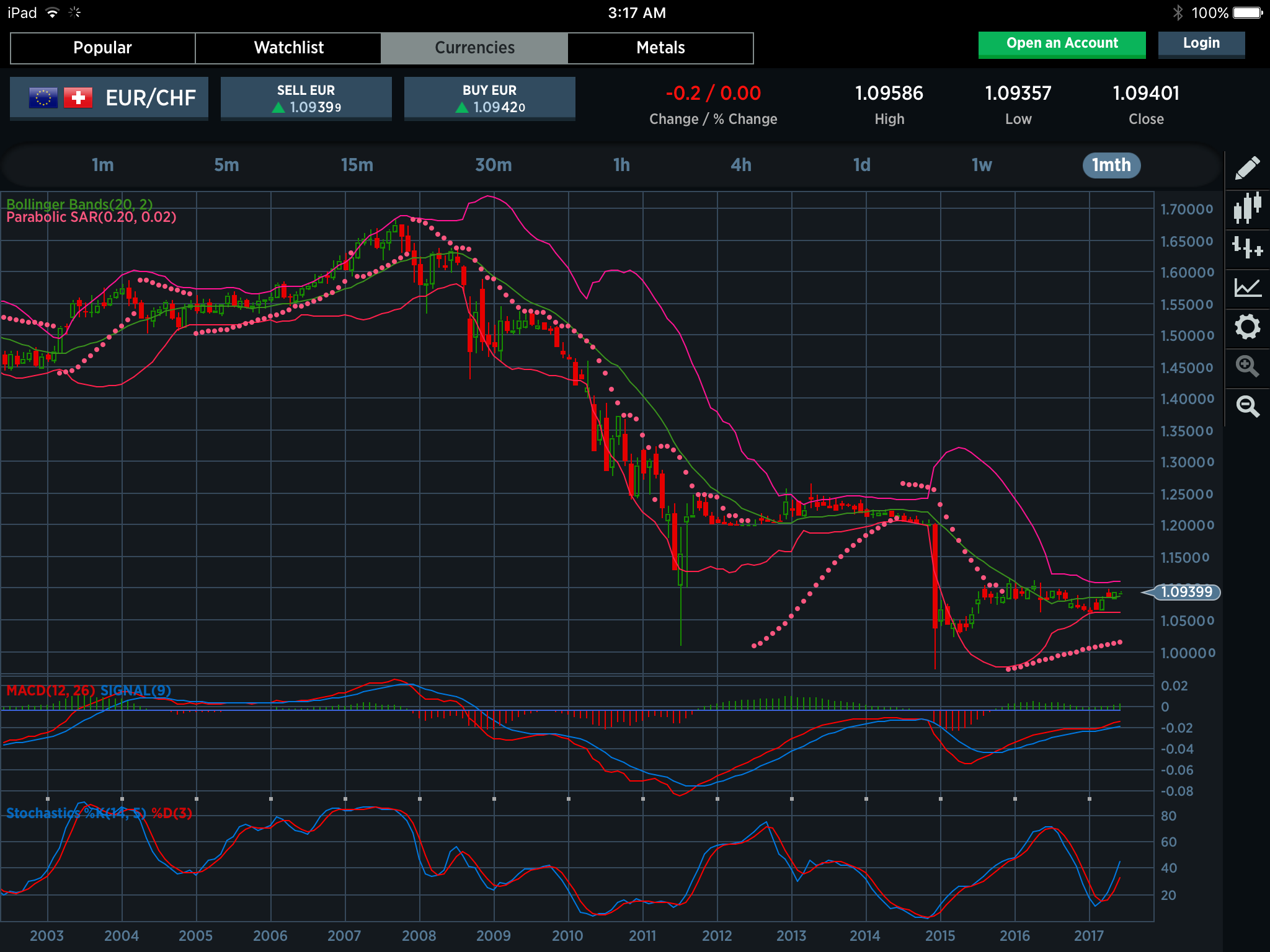Screen dimensions: 1270x952
Task: Tap the battery status icon
Action: pos(1248,12)
